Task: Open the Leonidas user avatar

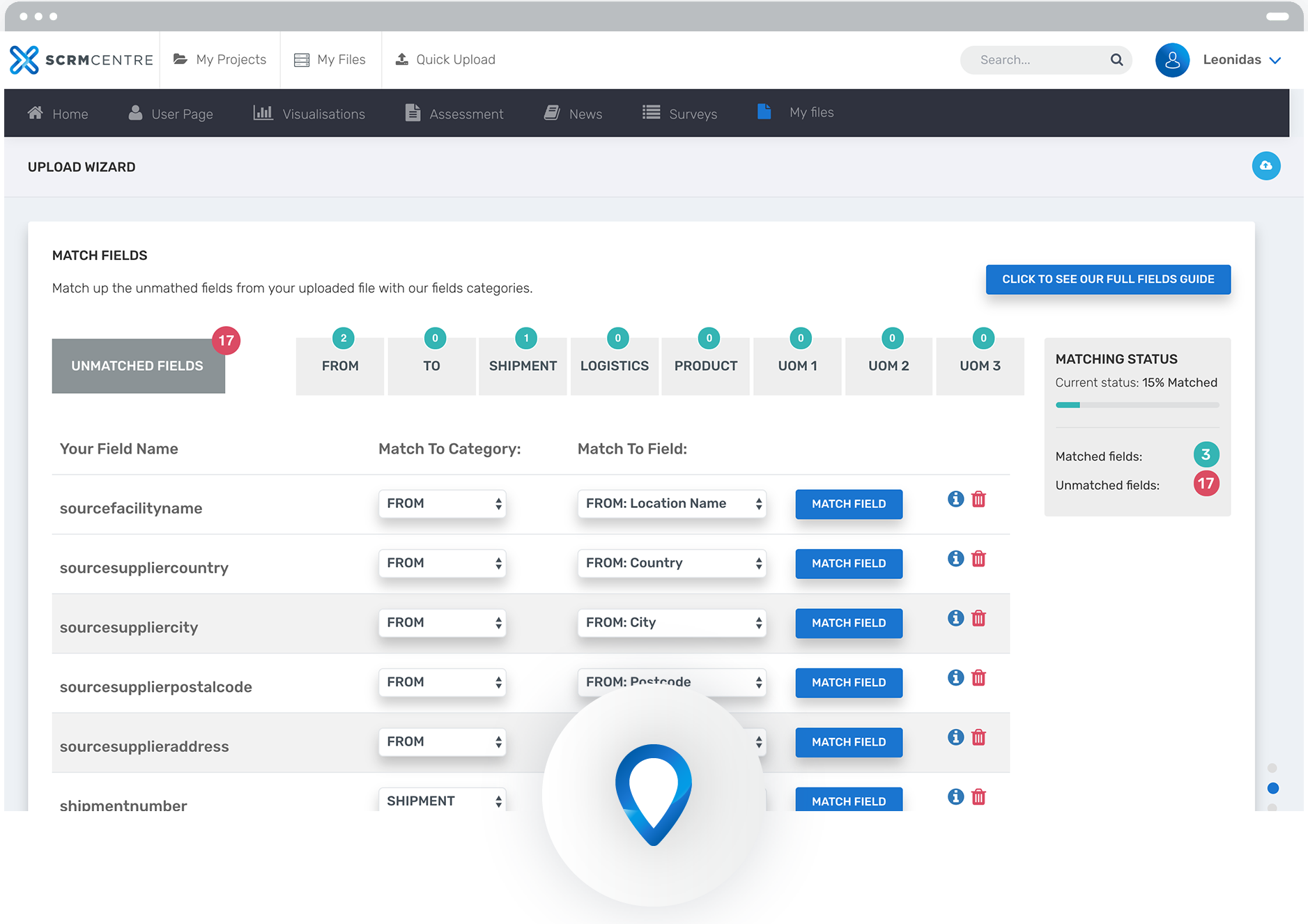Action: [1172, 60]
